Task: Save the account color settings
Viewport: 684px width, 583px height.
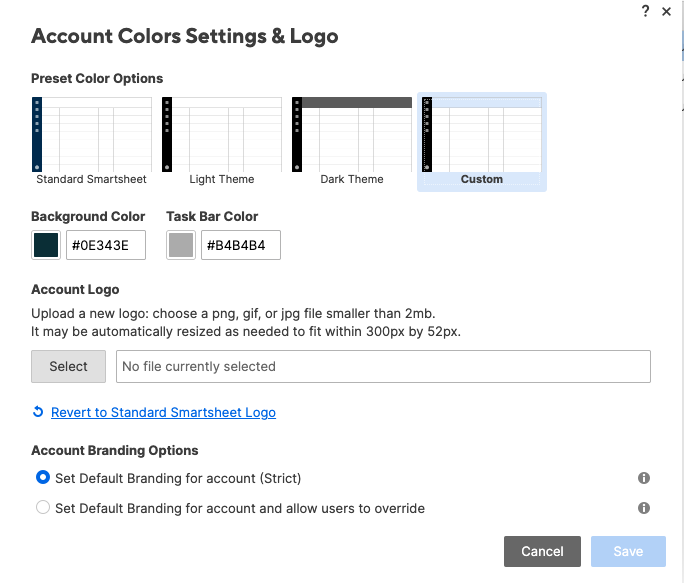Action: point(628,551)
